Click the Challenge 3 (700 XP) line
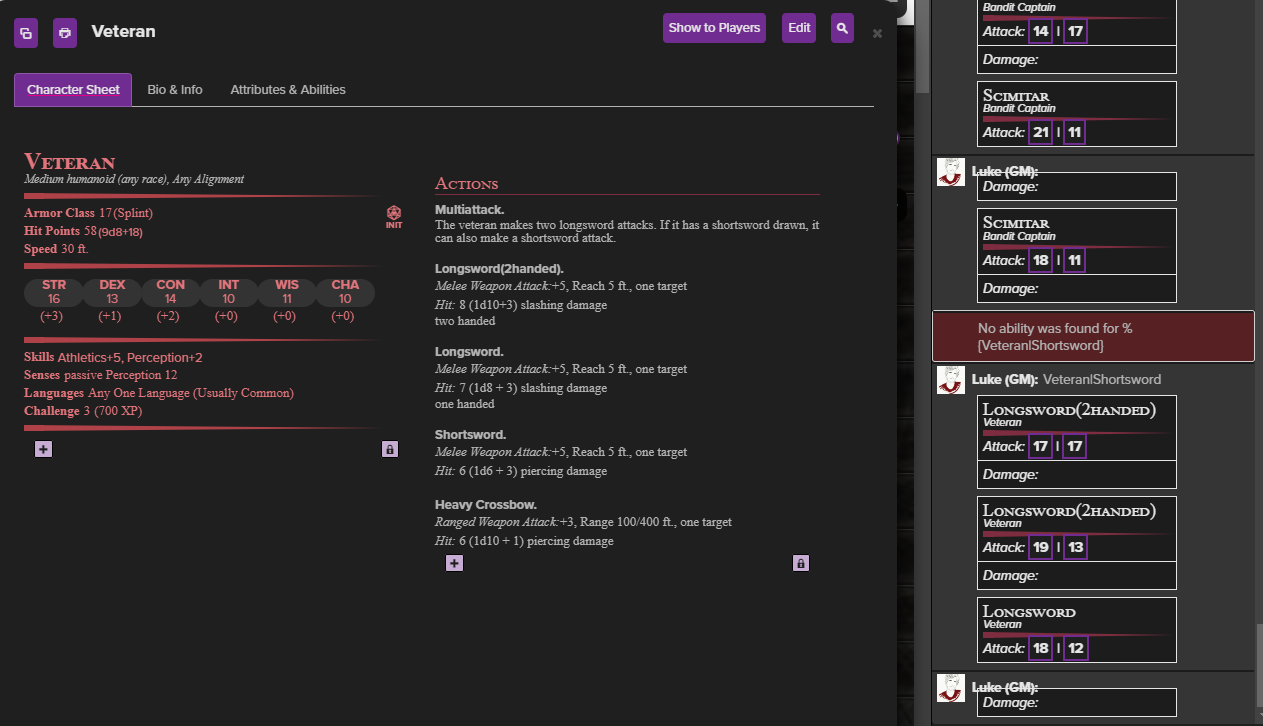 point(85,411)
